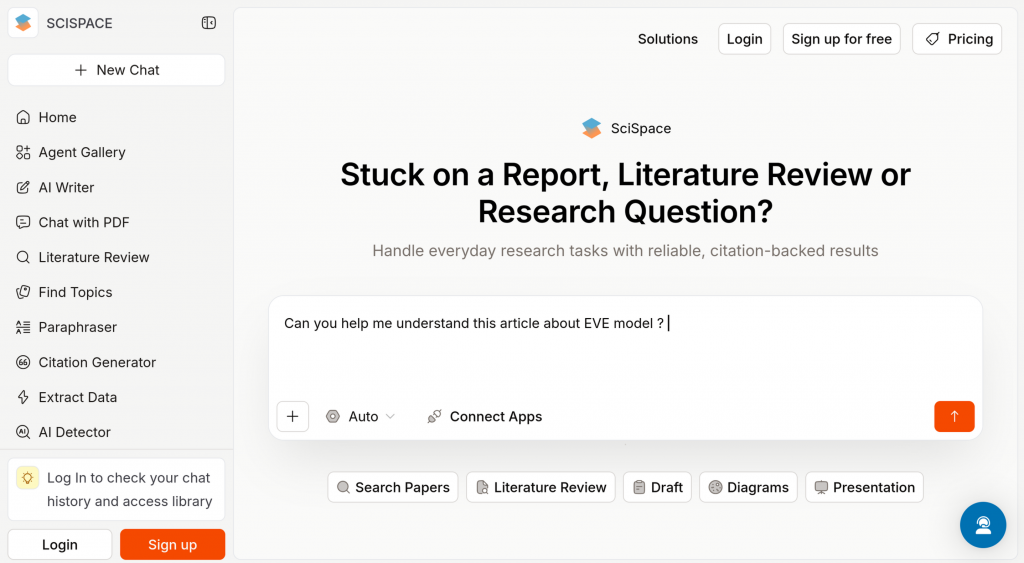This screenshot has width=1024, height=563.
Task: Click the Chat with PDF icon
Action: click(x=23, y=222)
